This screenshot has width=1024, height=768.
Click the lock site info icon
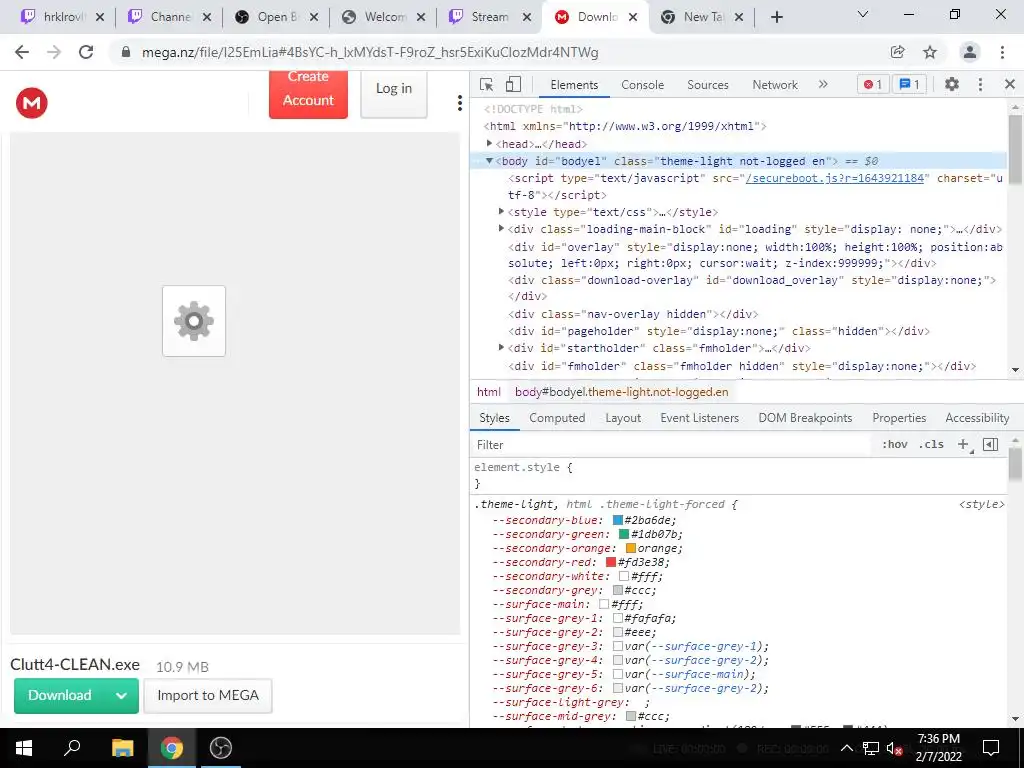click(127, 52)
